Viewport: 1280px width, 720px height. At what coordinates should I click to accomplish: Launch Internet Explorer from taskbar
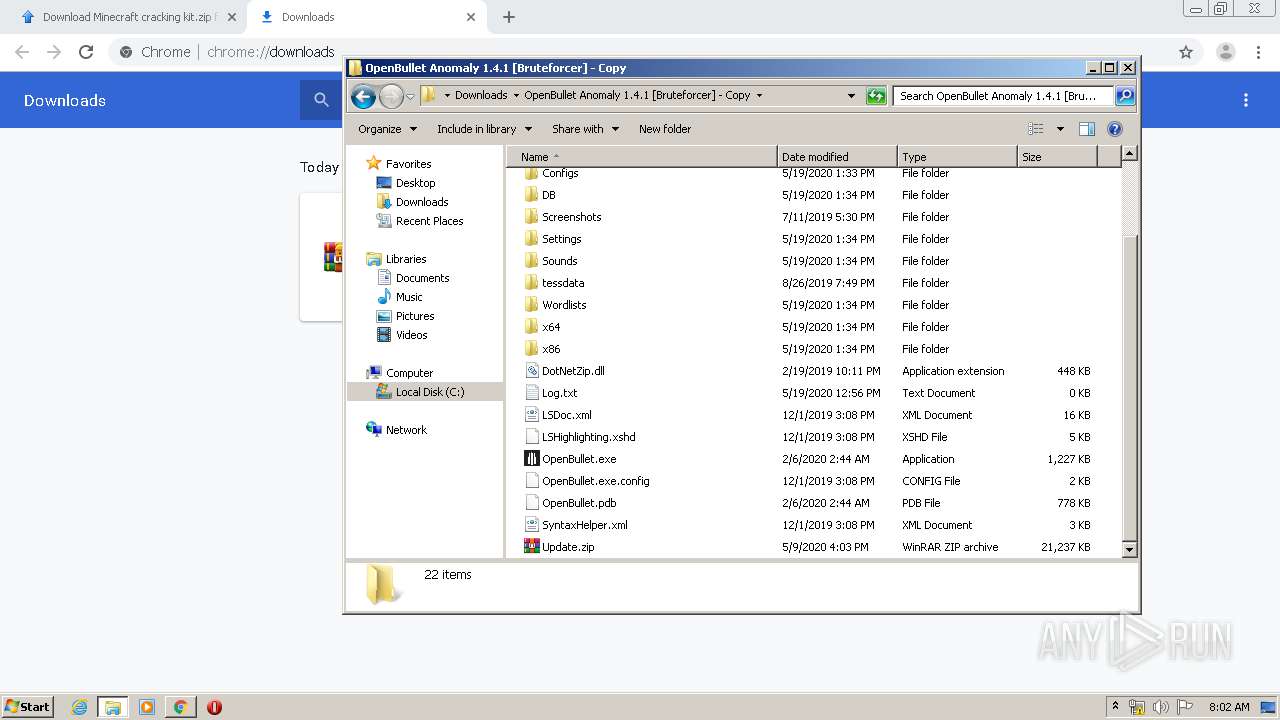(x=79, y=707)
